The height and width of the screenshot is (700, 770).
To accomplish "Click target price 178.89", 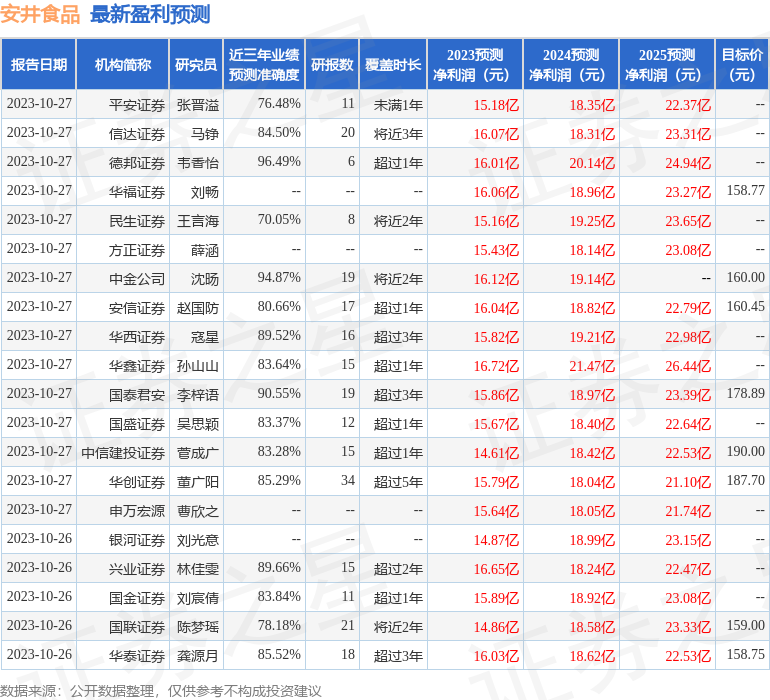I will (x=745, y=393).
